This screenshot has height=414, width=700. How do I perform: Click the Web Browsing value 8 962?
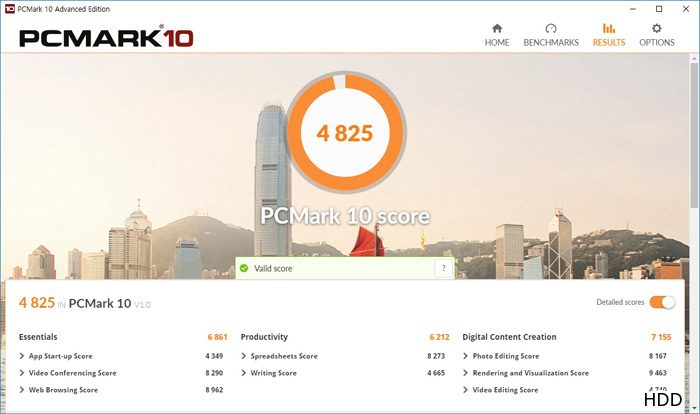[214, 390]
